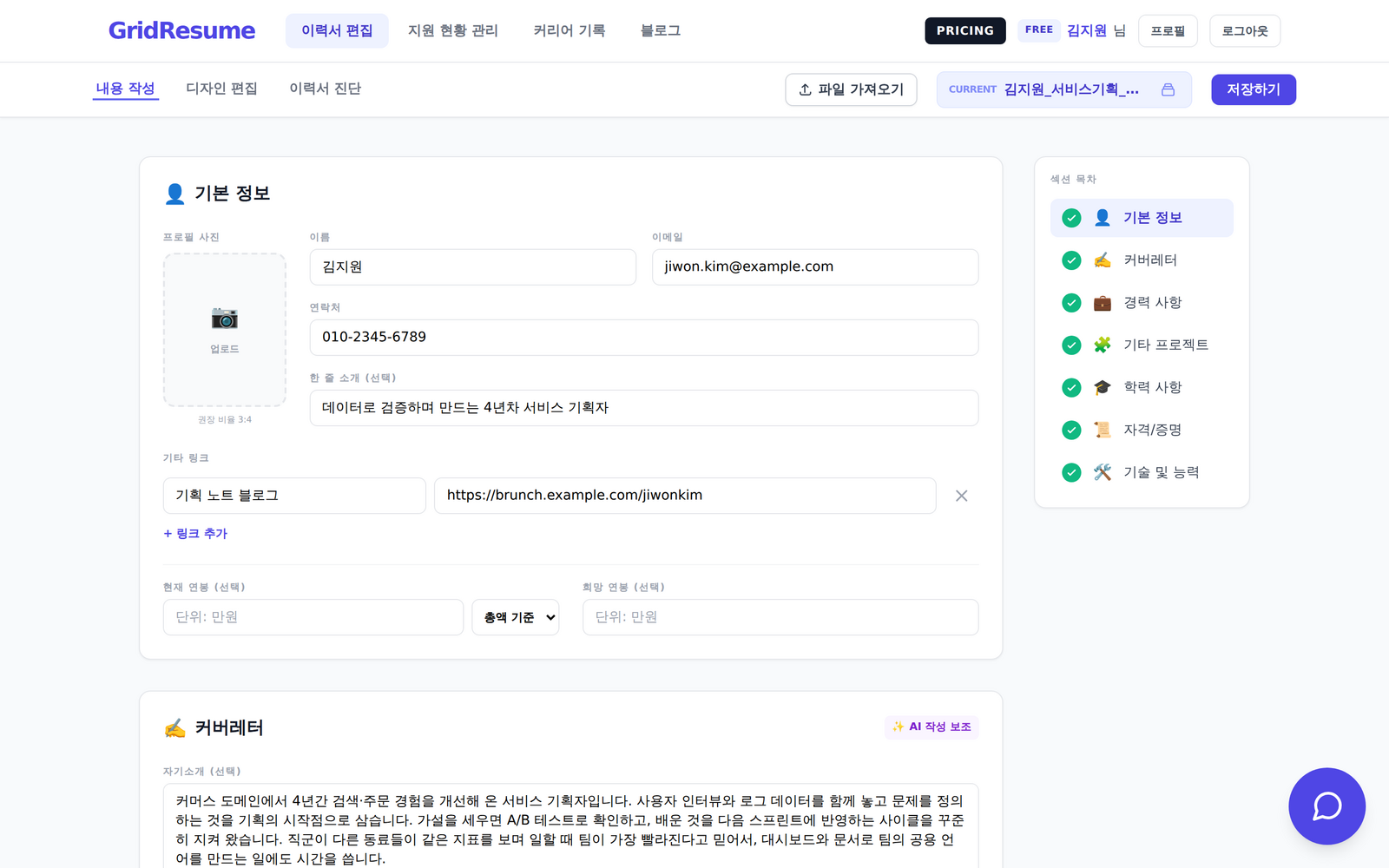The image size is (1389, 868).
Task: Click the graduation cap icon in outline
Action: point(1103,388)
